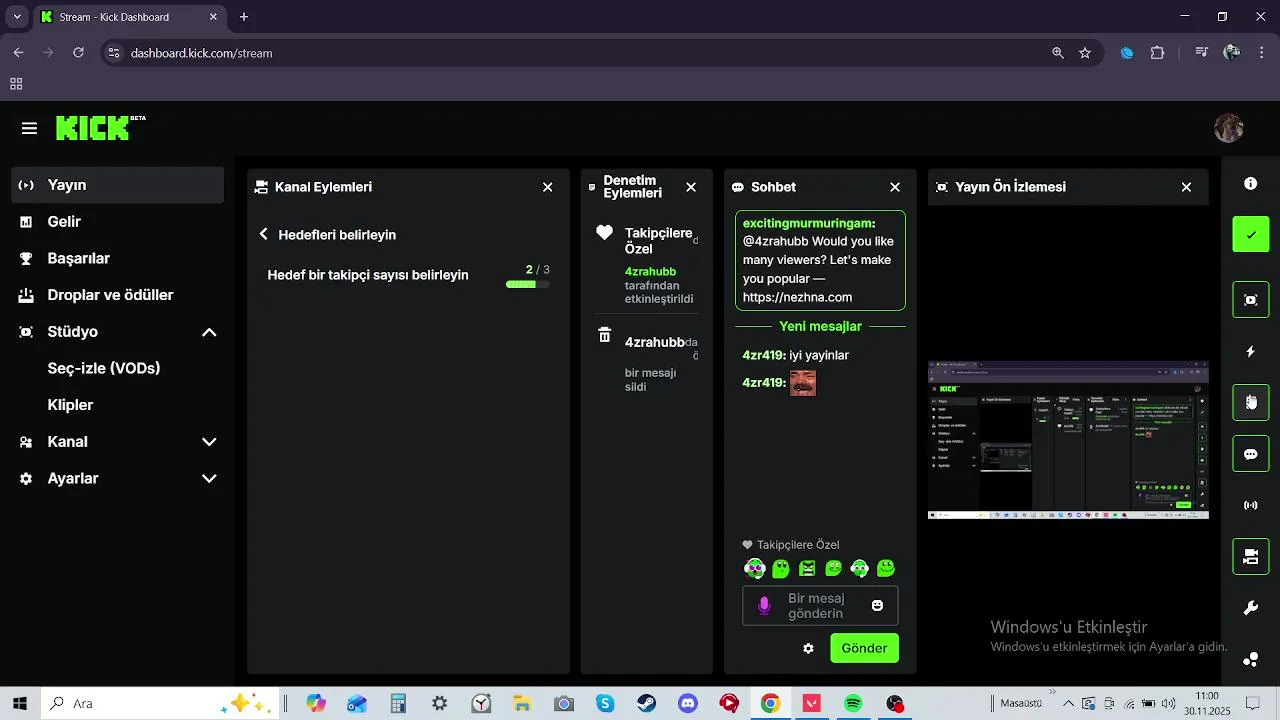The image size is (1280, 720).
Task: Click 4zr419 on the iyi yayinlar message
Action: (764, 355)
